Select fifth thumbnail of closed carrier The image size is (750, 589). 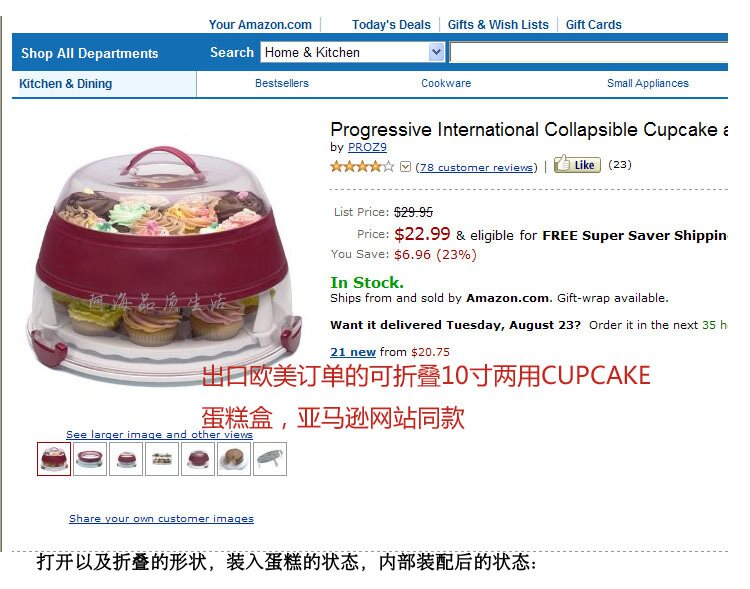(198, 459)
